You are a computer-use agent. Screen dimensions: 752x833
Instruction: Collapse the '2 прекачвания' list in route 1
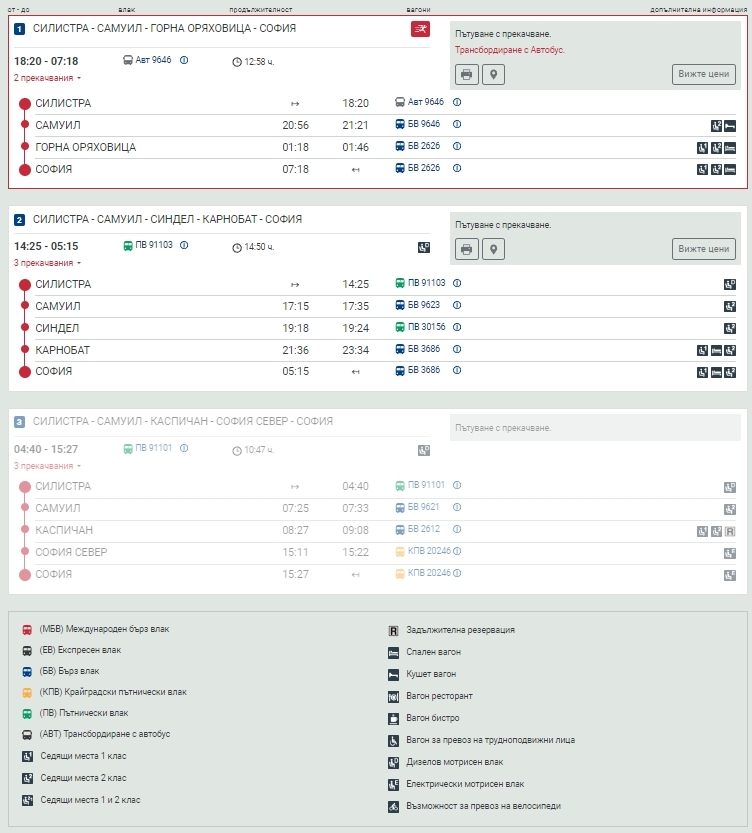(47, 78)
